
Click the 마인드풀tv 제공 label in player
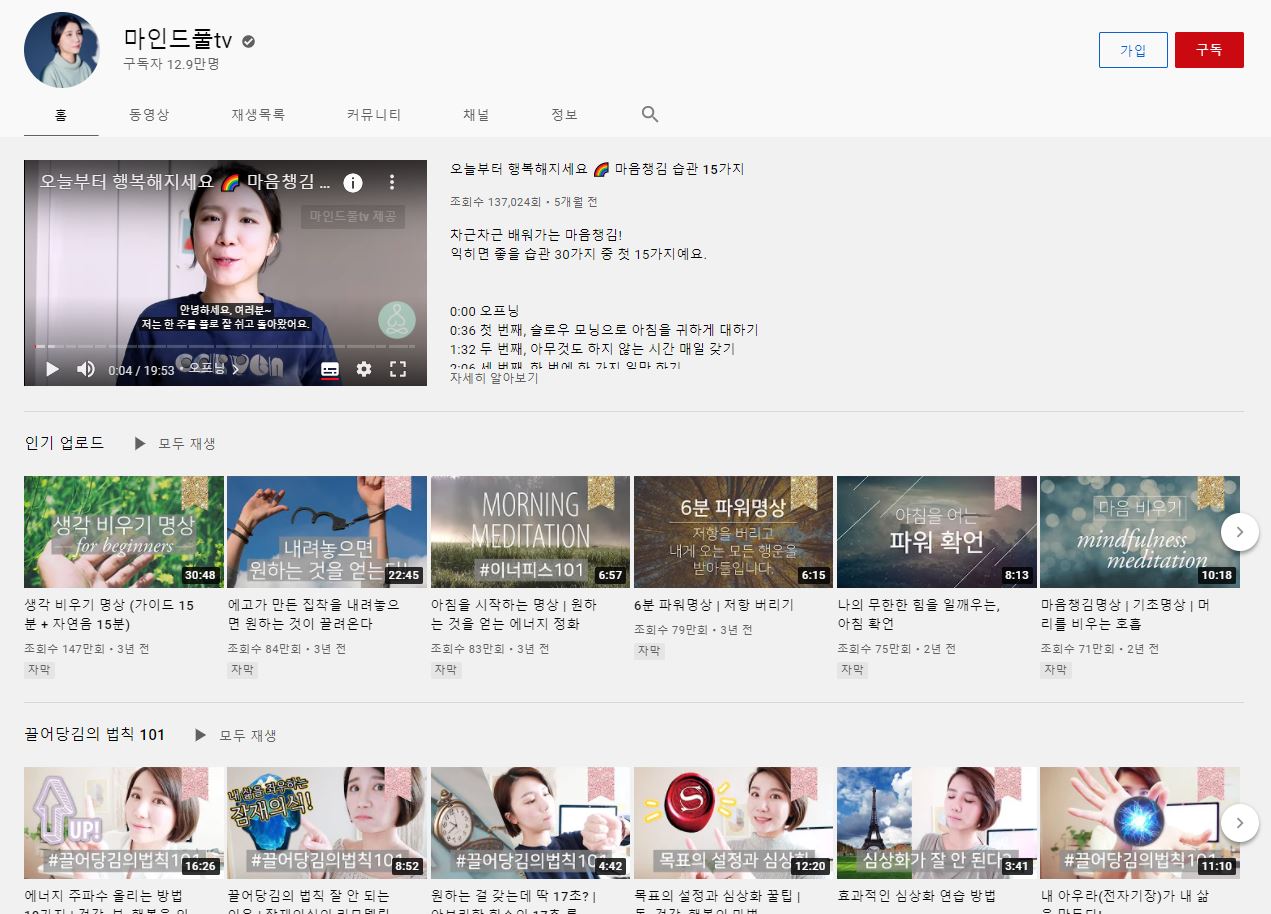(352, 216)
